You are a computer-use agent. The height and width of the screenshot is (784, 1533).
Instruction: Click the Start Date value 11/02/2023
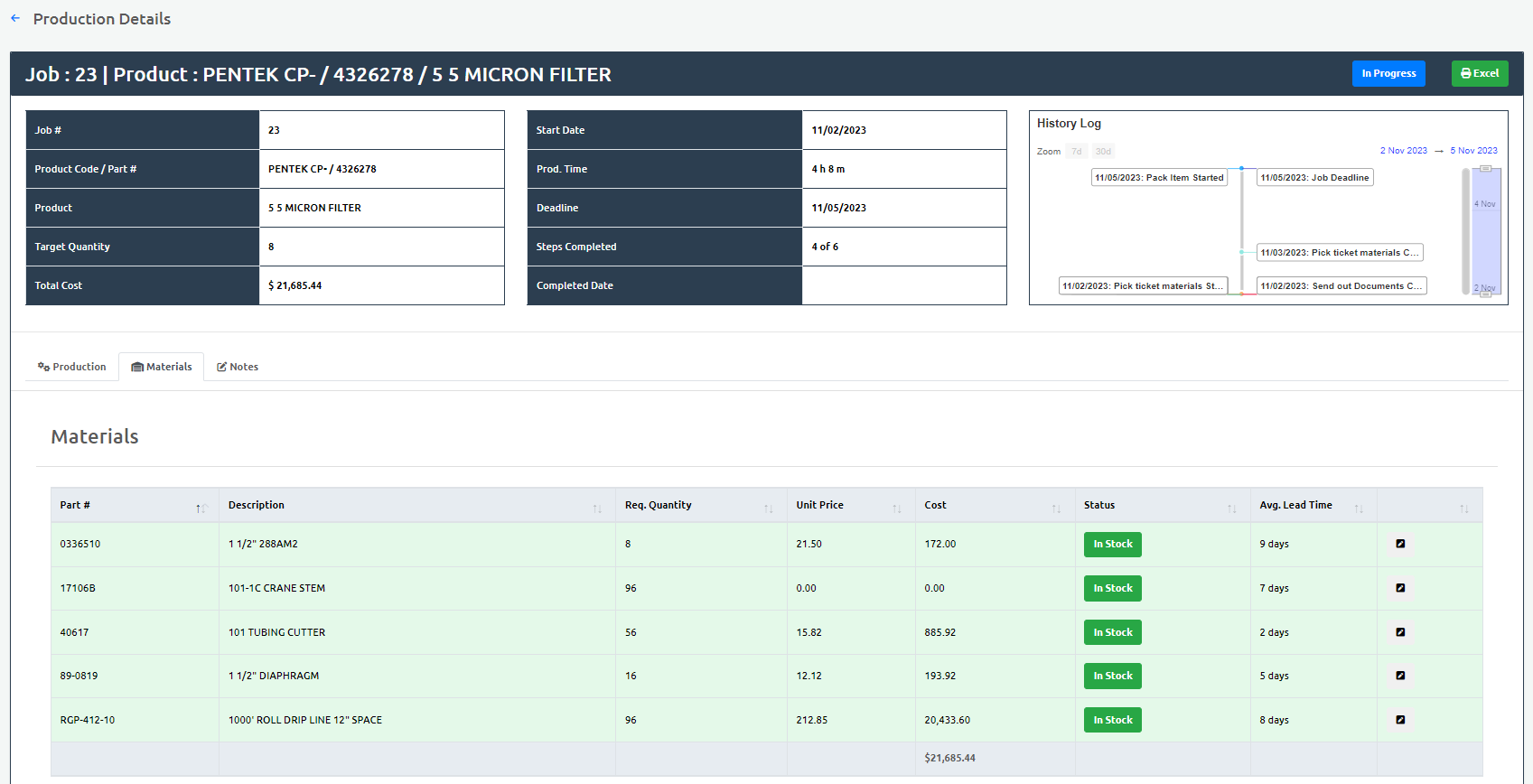click(x=838, y=130)
